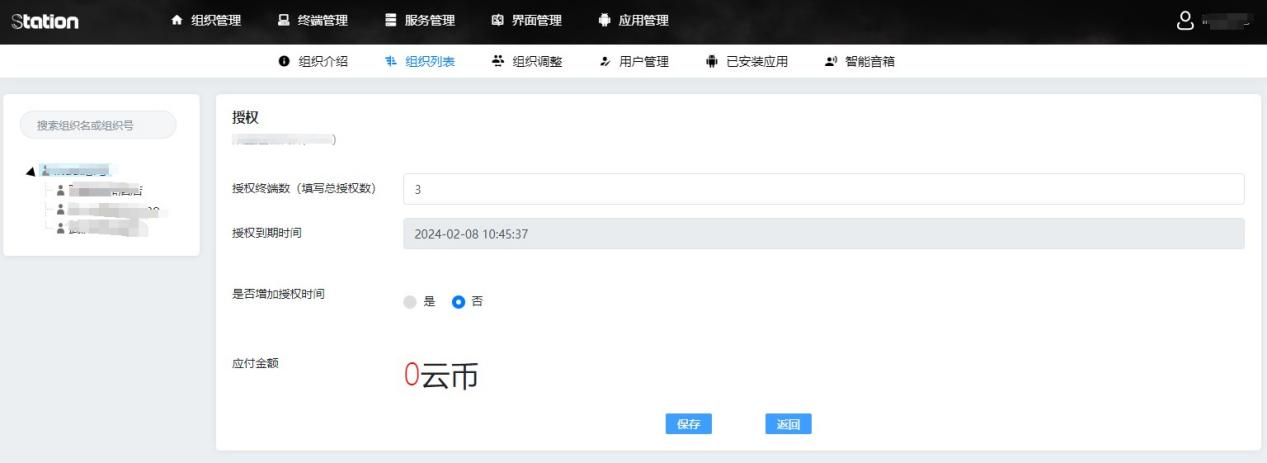Click the monitor icon beside 终端管理

pos(284,20)
